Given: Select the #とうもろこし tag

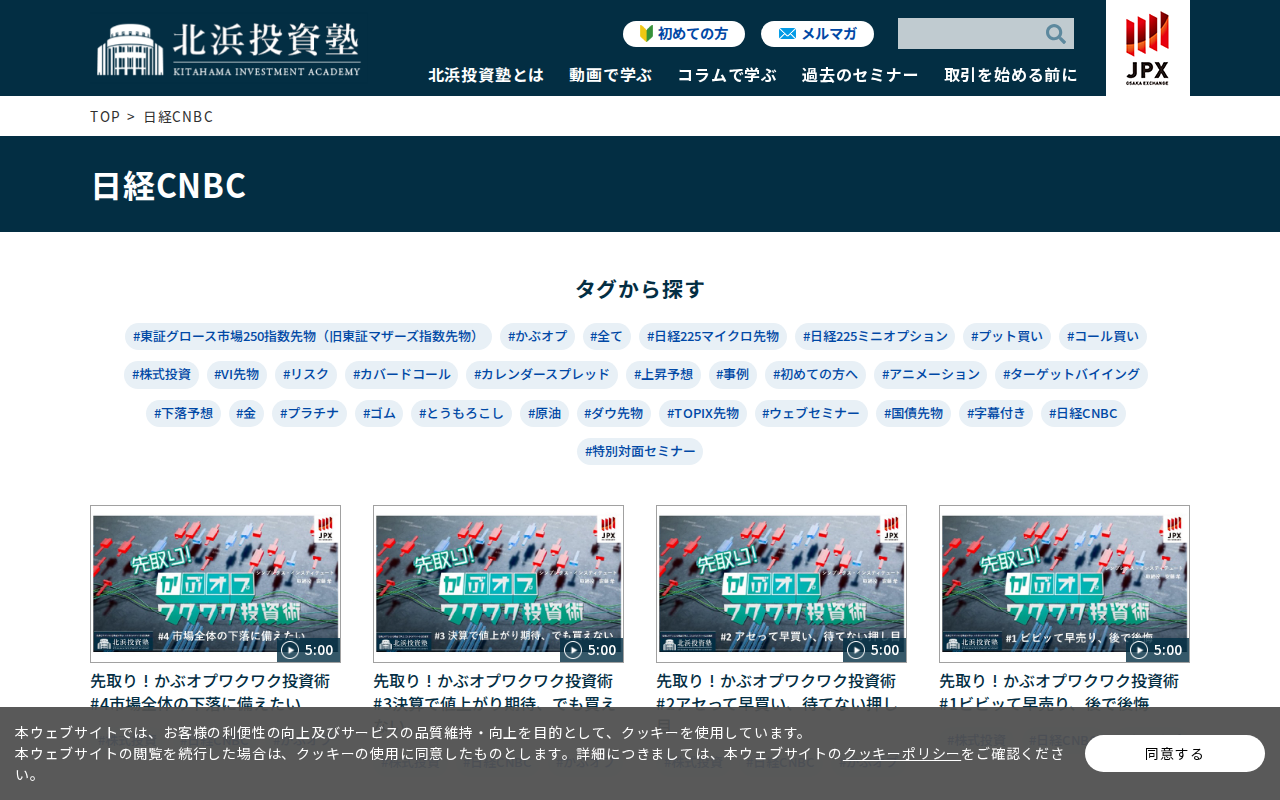Looking at the screenshot, I should pos(462,414).
